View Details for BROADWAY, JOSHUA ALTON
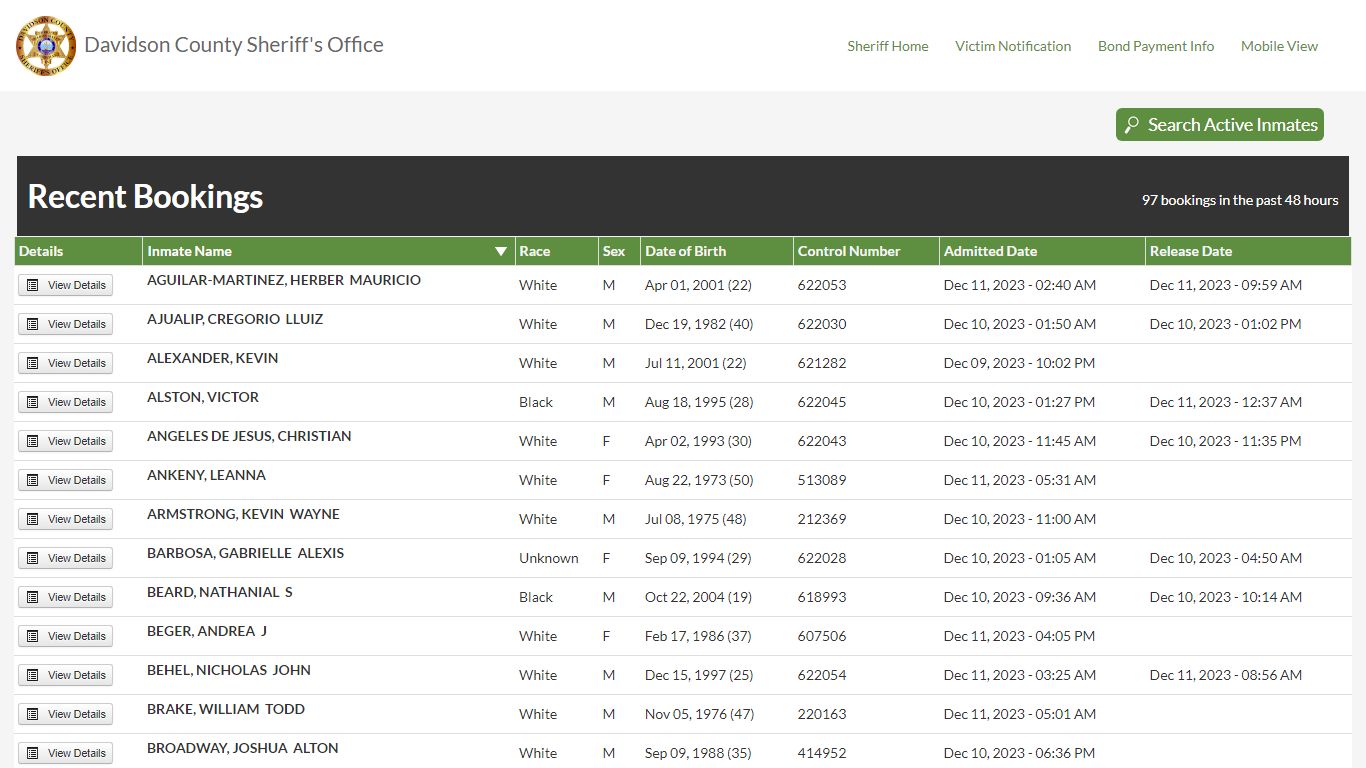 [66, 753]
